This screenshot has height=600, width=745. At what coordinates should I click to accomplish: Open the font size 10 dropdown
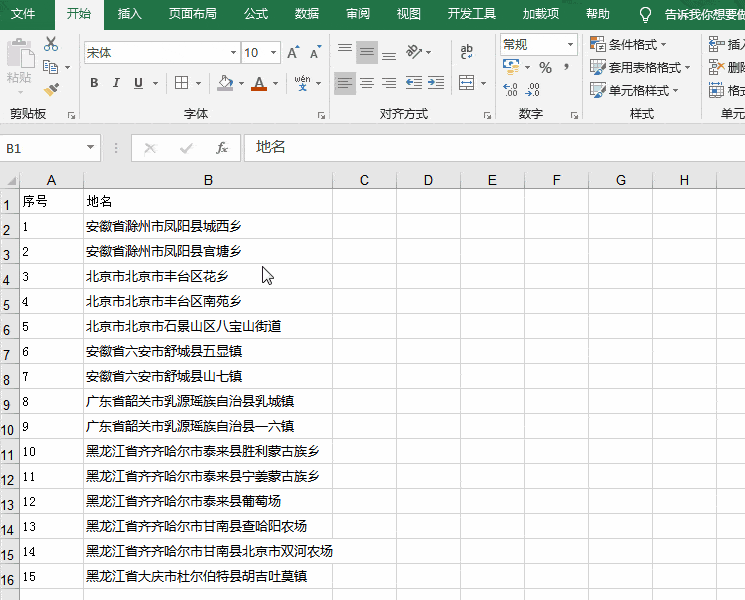click(x=274, y=53)
